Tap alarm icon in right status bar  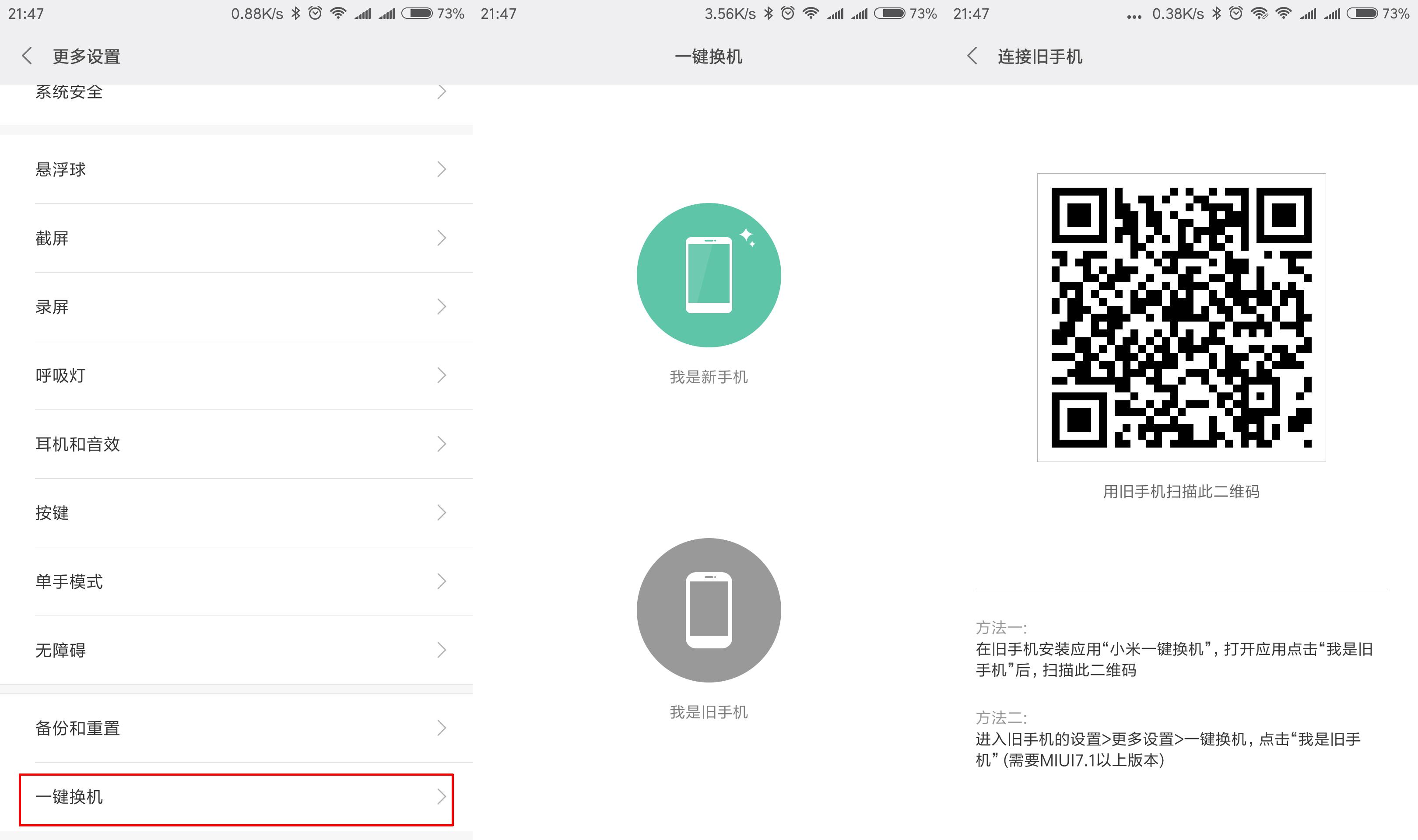(x=1236, y=13)
